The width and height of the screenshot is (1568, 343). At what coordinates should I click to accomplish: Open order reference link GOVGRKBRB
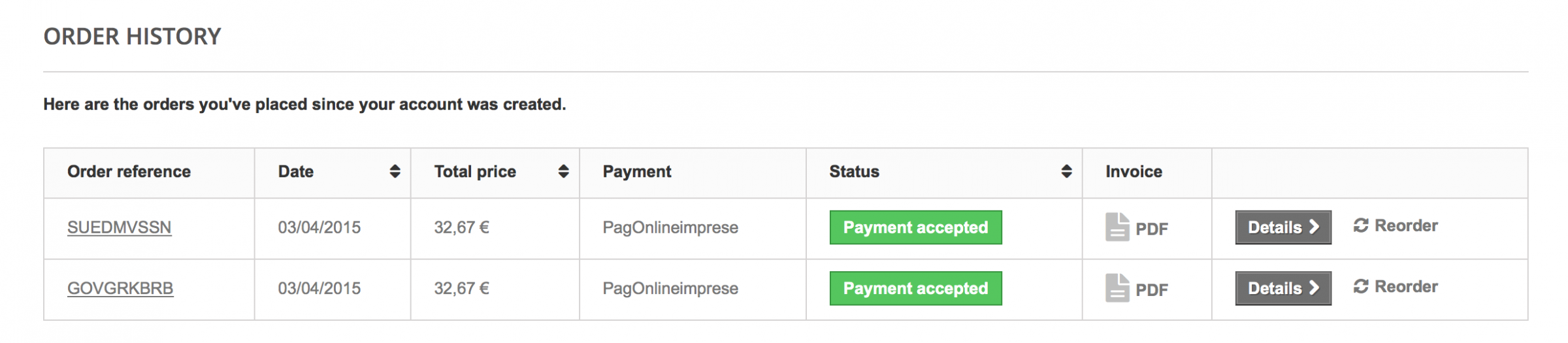[120, 288]
